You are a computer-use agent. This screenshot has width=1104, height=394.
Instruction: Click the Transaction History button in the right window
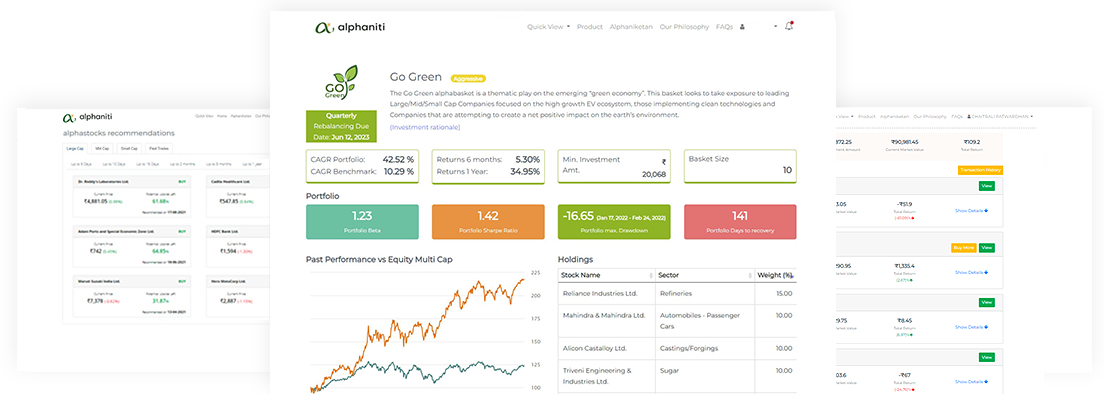(980, 170)
